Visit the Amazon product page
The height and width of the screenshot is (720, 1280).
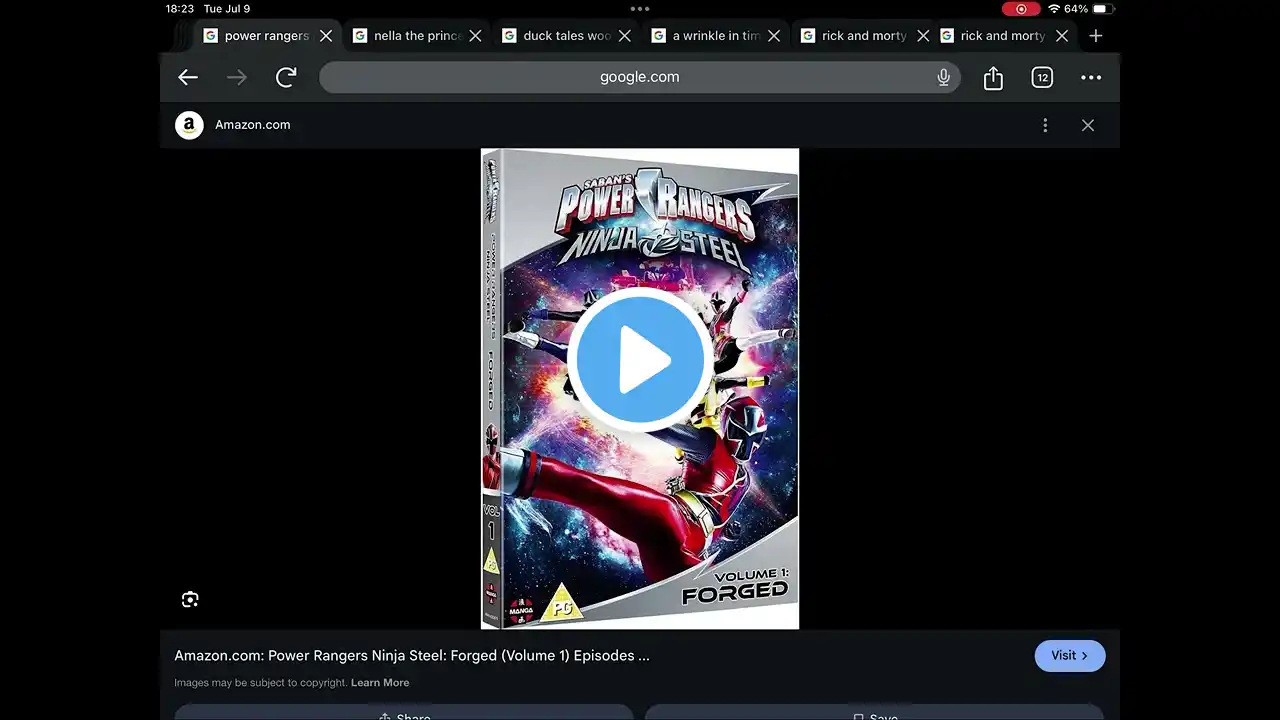point(1070,656)
